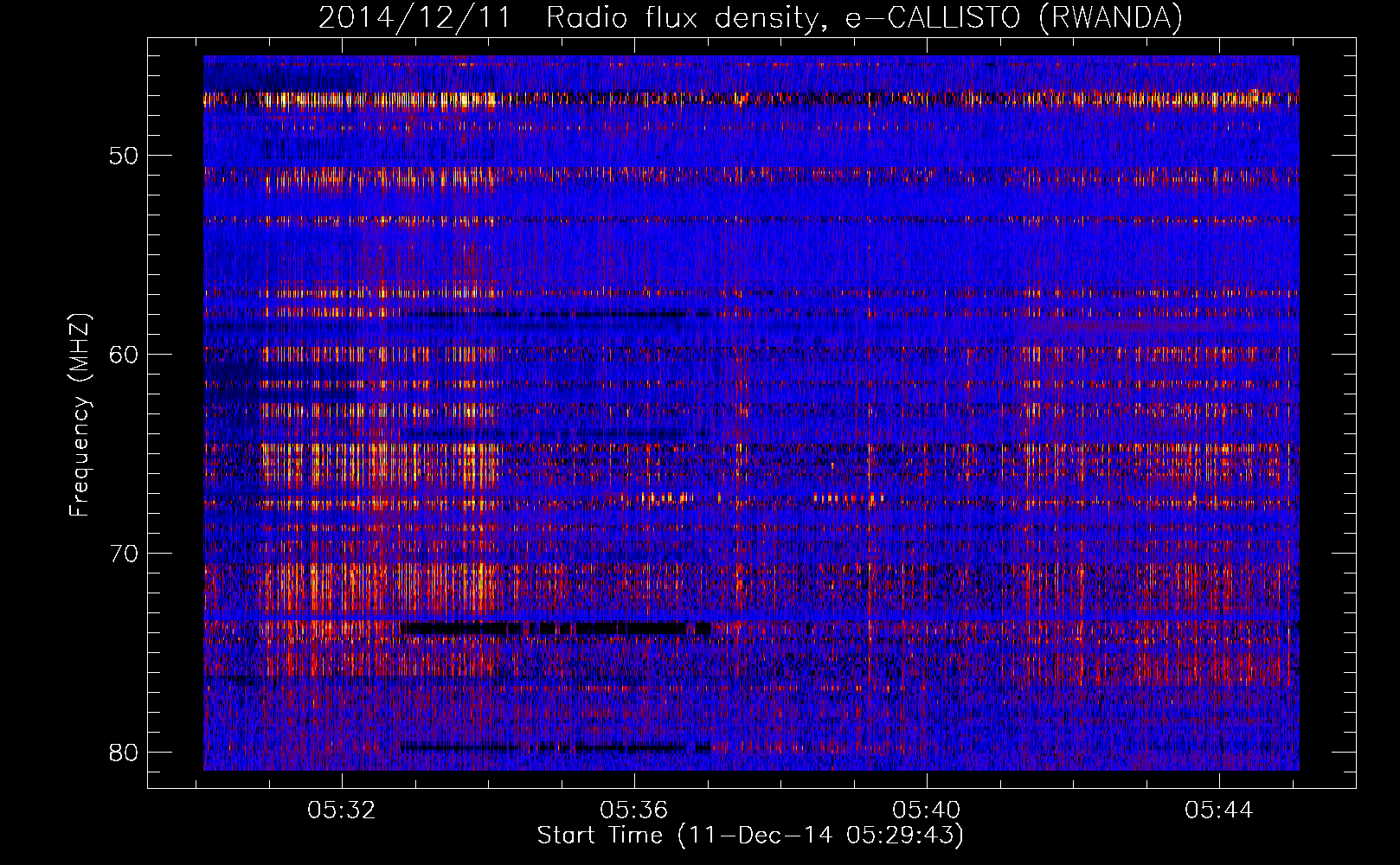
Task: Click the "Start Time (11-Dec-14 05:29:43)" axis label
Action: [750, 836]
